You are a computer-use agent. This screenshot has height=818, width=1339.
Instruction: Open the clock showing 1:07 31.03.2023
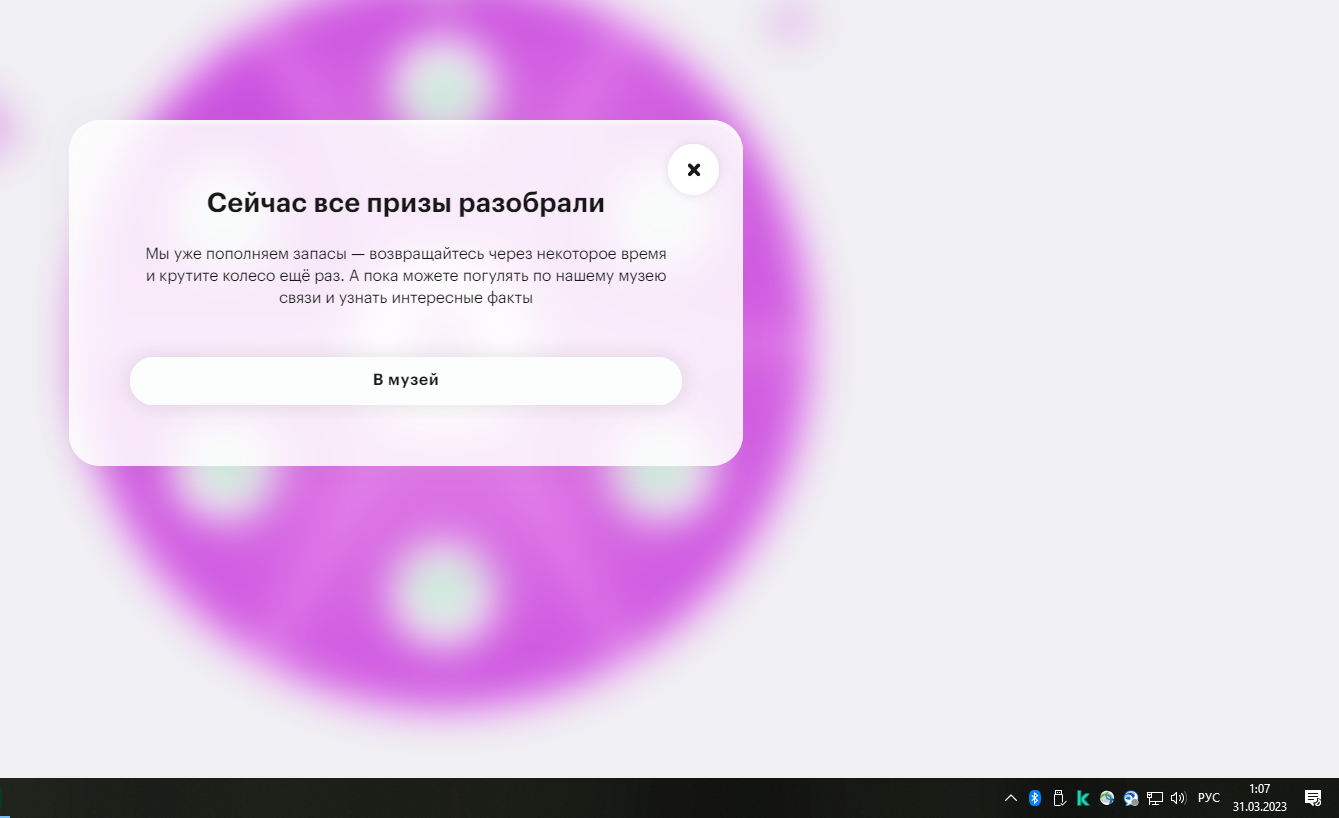pos(1259,798)
